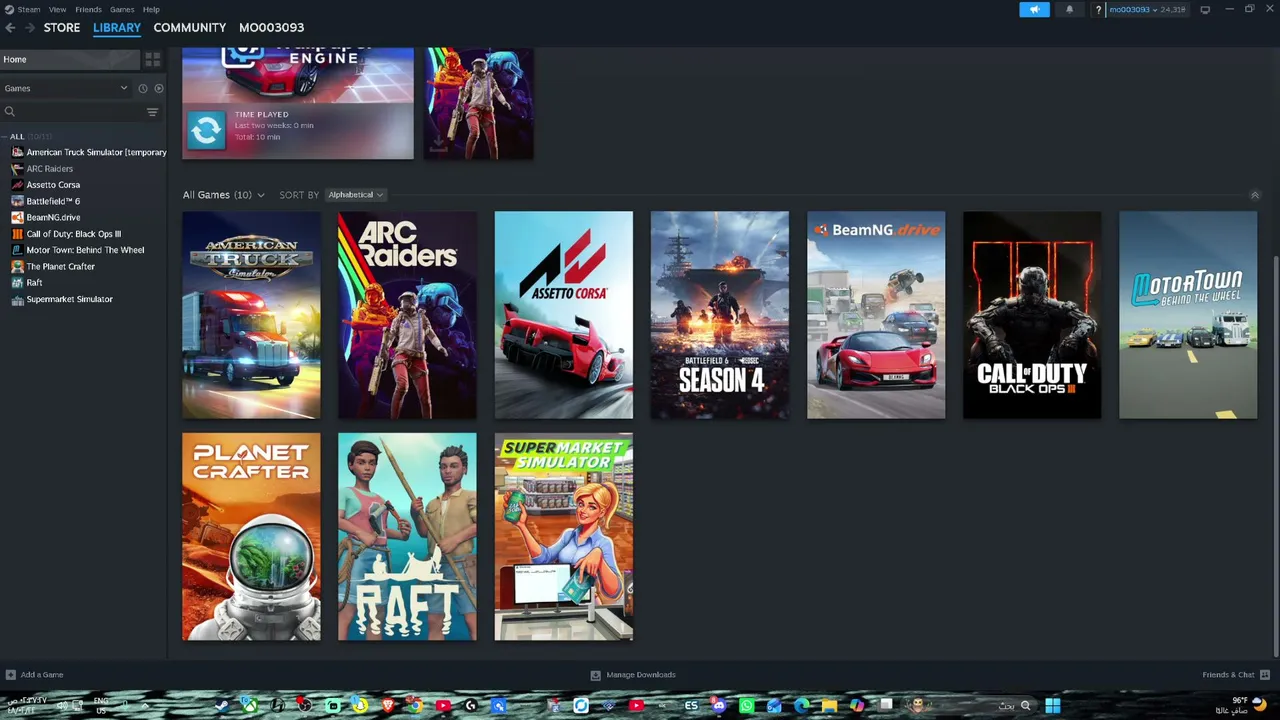
Task: Open File Explorer folder in taskbar
Action: tap(829, 706)
